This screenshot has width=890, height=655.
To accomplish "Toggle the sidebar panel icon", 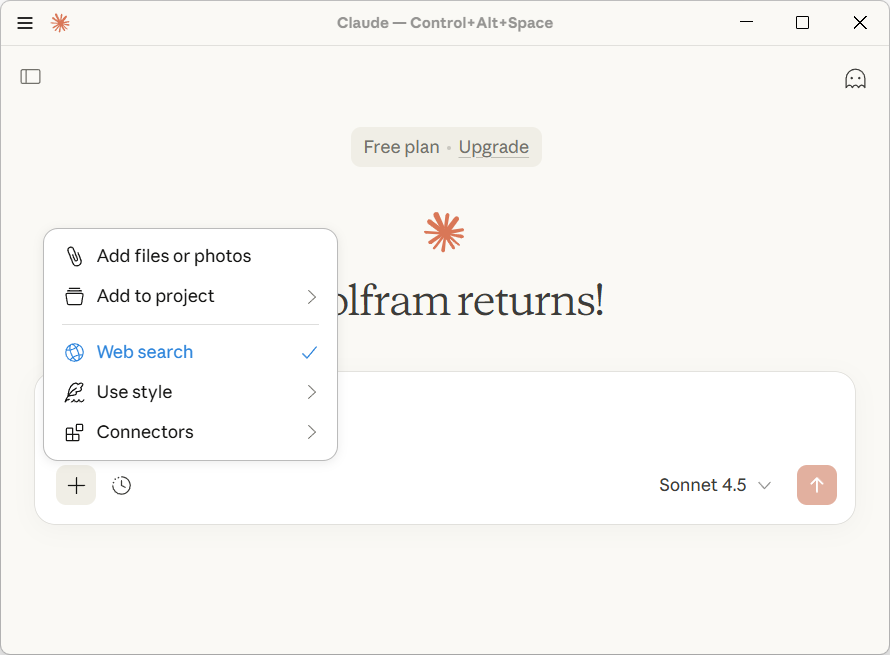I will click(x=31, y=77).
